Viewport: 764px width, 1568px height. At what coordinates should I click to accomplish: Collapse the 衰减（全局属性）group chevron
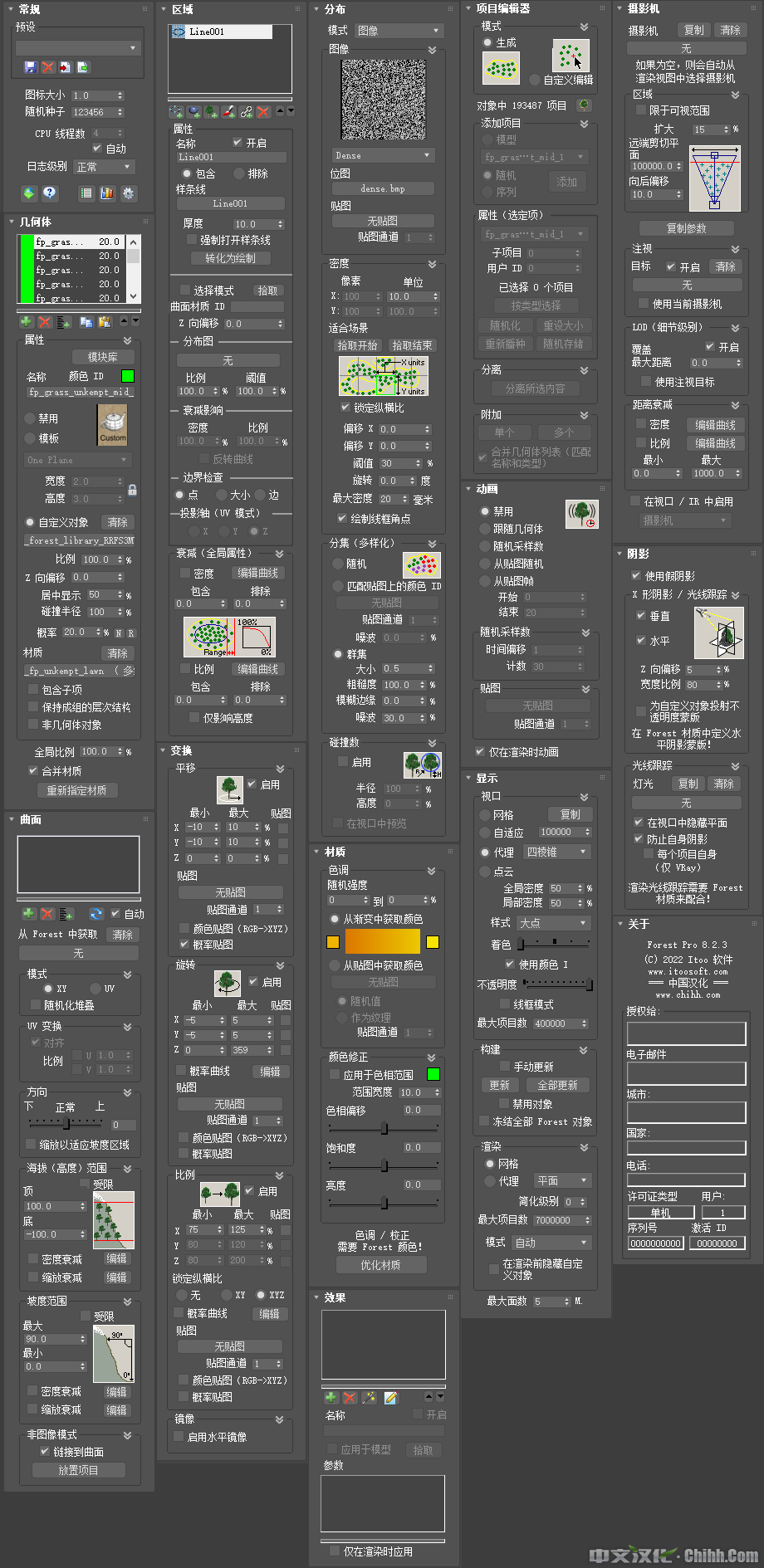tap(280, 553)
